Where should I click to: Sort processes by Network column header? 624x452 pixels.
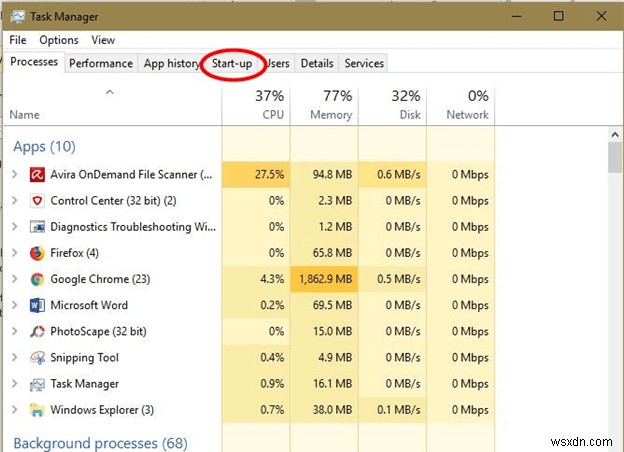[461, 105]
